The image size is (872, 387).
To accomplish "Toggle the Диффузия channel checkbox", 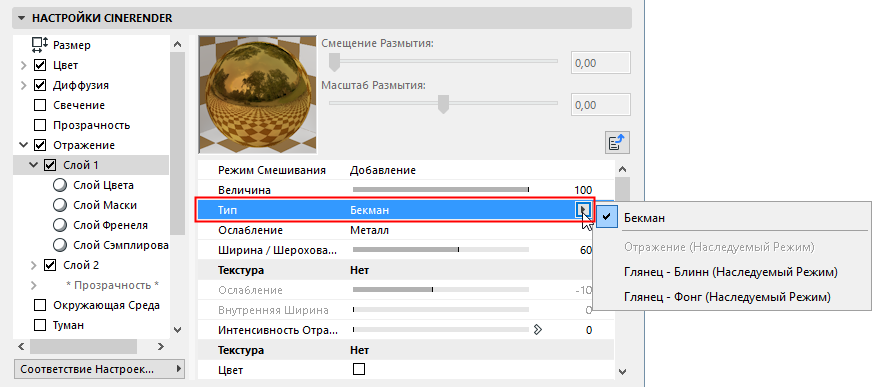I will coord(40,86).
